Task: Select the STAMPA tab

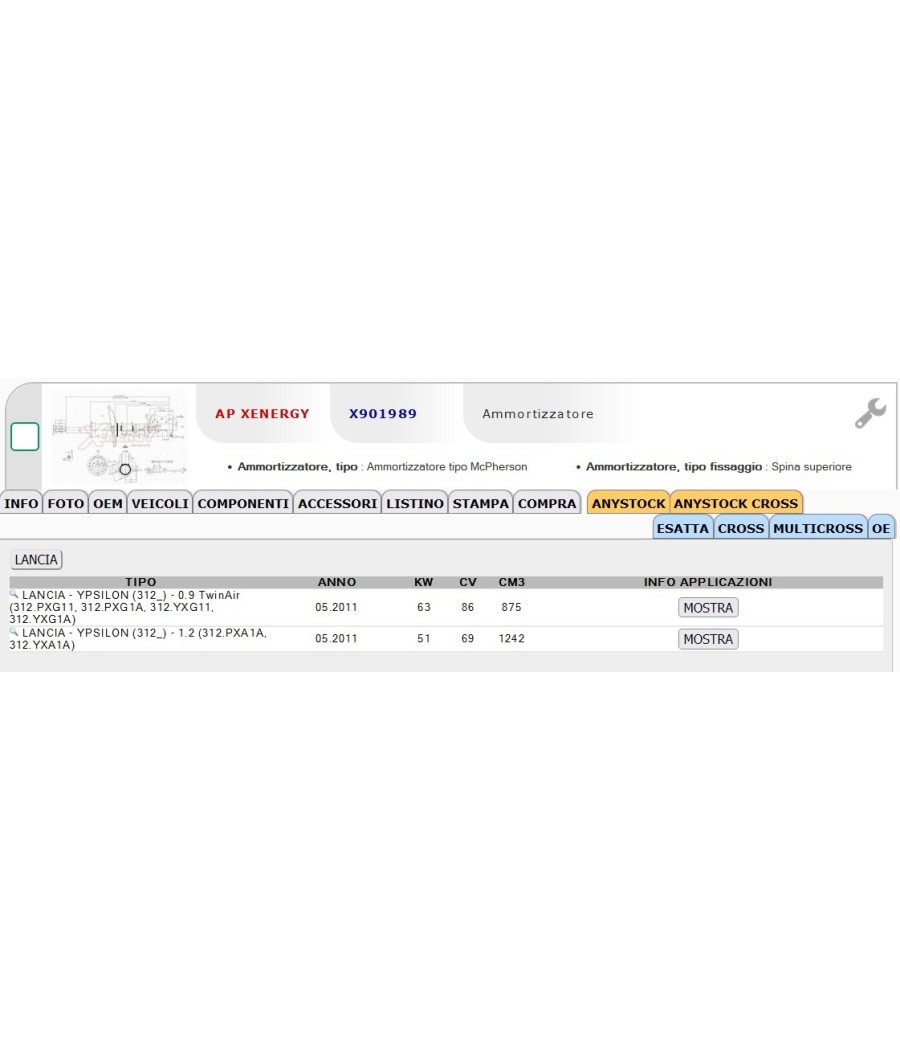Action: coord(481,503)
